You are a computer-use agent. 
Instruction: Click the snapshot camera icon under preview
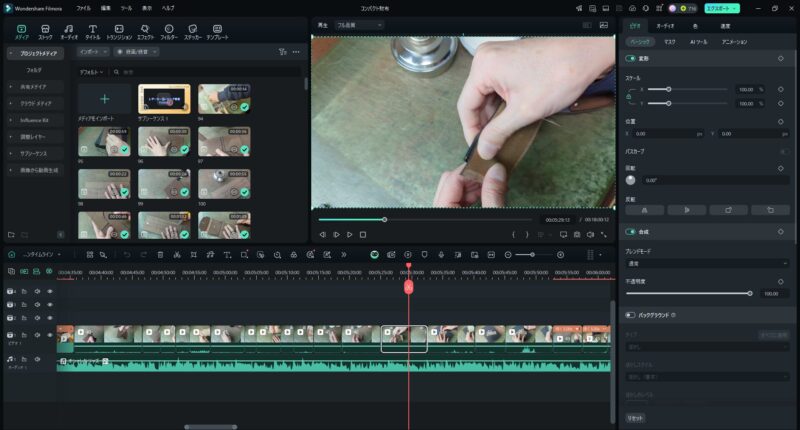577,235
